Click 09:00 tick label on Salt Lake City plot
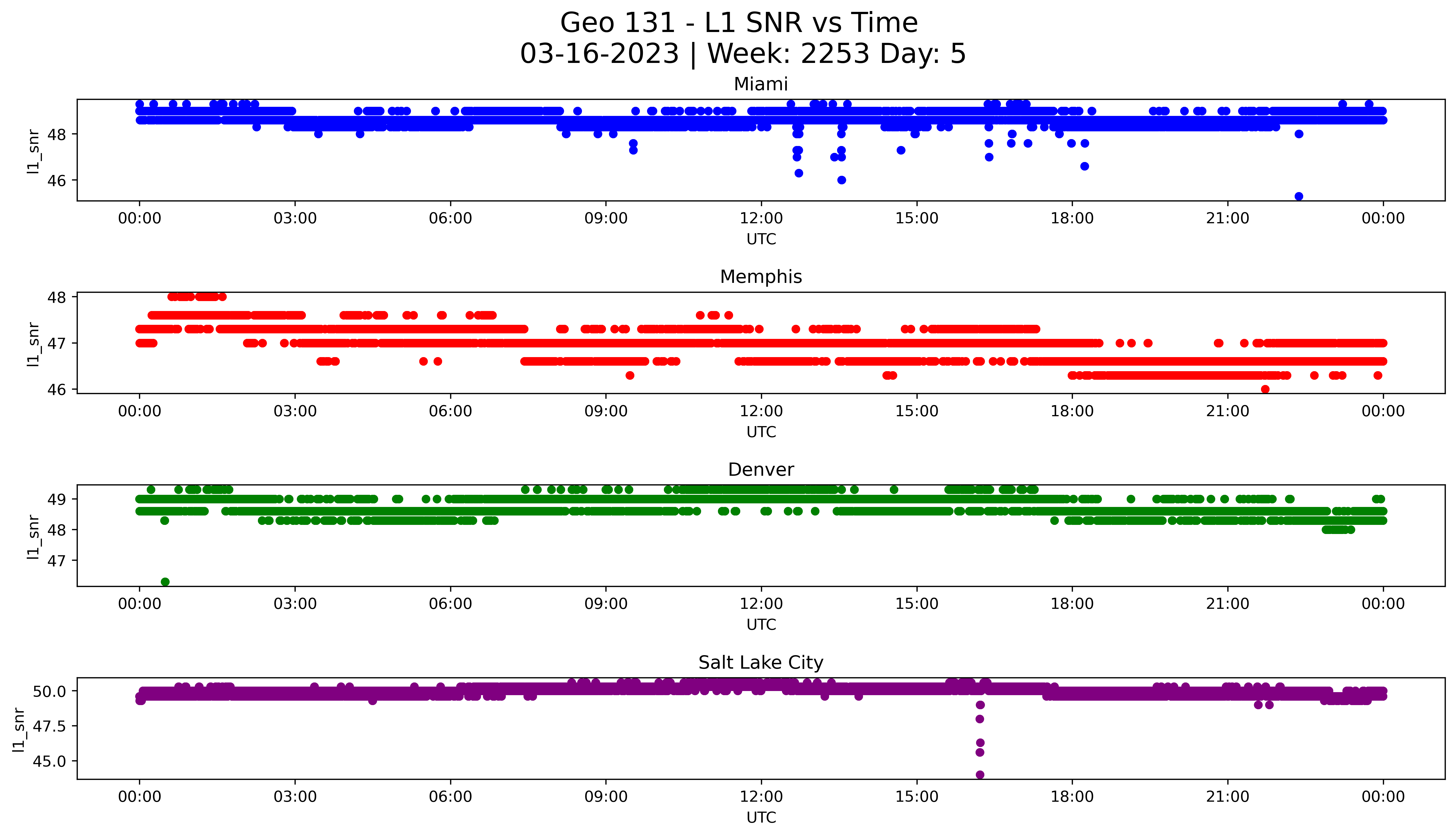This screenshot has height=837, width=1456. [606, 797]
